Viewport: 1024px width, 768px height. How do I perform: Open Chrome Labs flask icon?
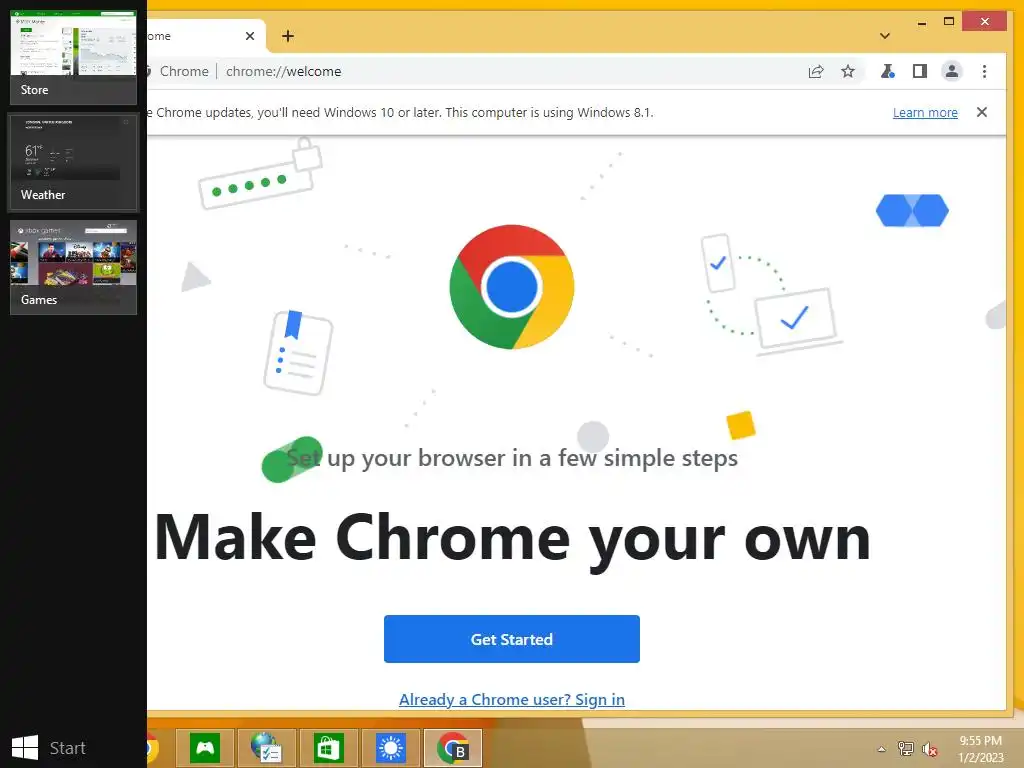pos(888,71)
